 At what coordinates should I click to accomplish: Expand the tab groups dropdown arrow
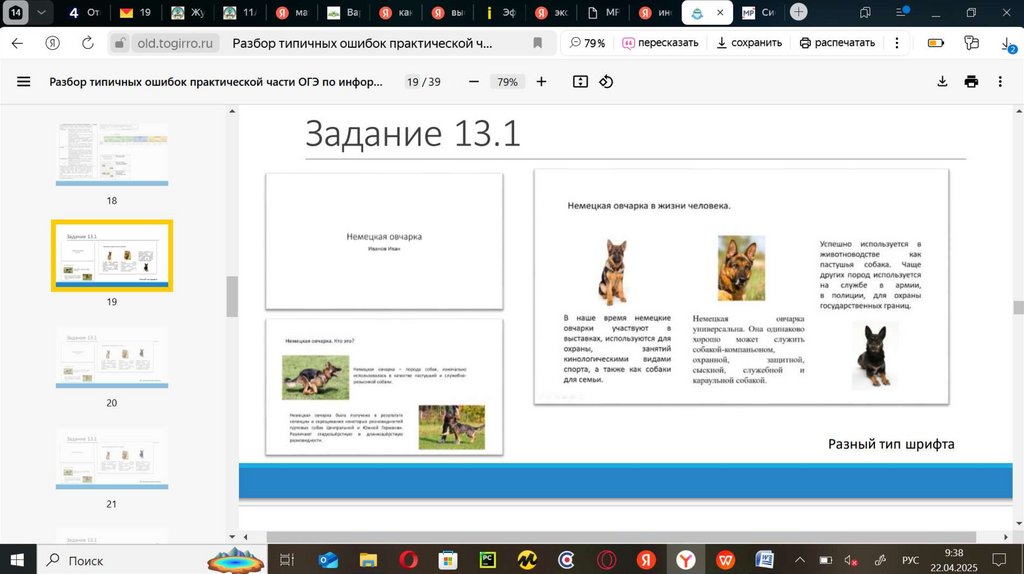[x=41, y=13]
